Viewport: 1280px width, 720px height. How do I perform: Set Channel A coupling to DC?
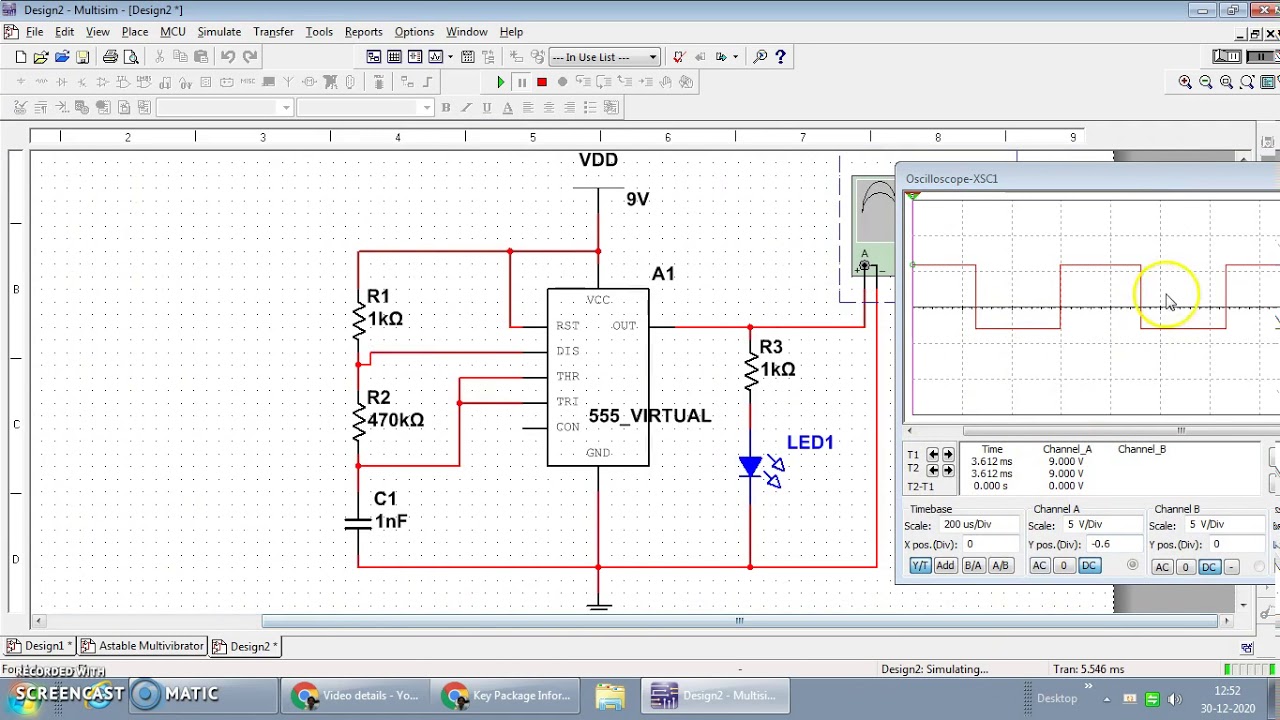pos(1089,566)
